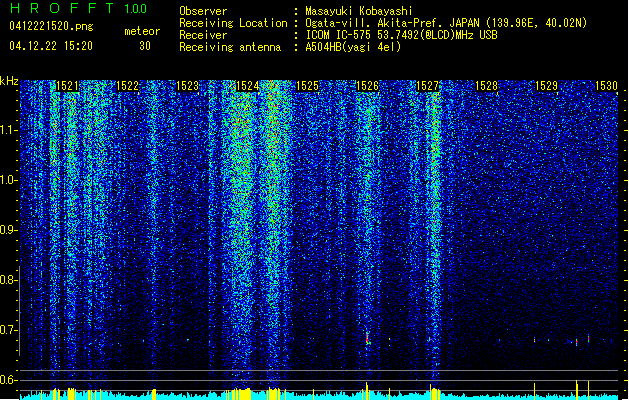Viewport: 629px width, 400px height.
Task: Click the date stamp 04.12.22 15:20
Action: (51, 46)
